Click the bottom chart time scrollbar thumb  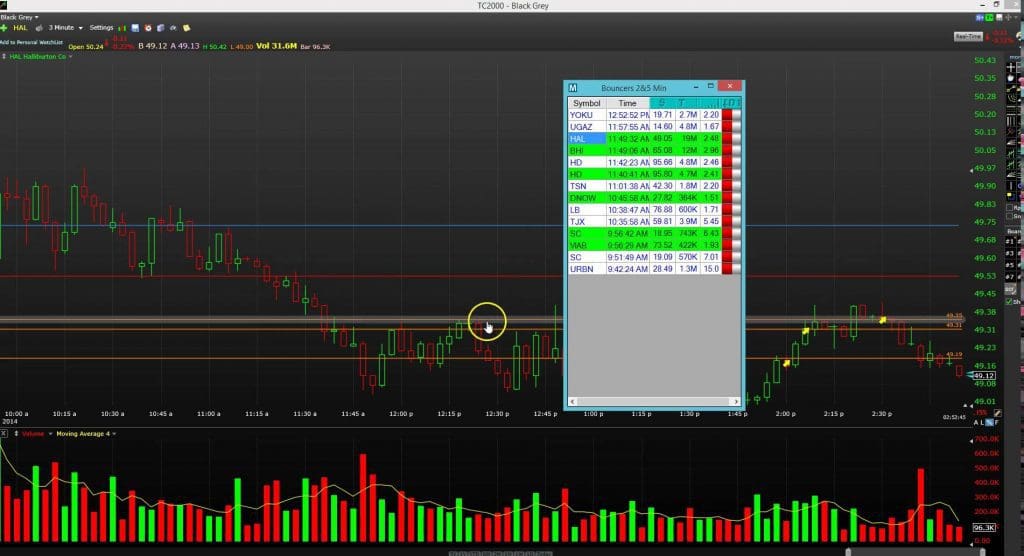[916, 552]
